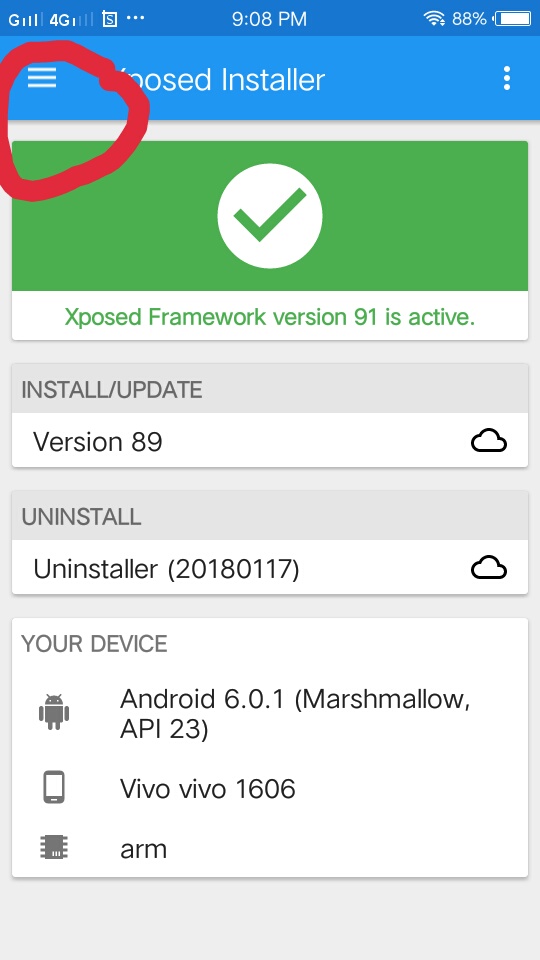Tap the green checkmark status icon

coord(269,216)
